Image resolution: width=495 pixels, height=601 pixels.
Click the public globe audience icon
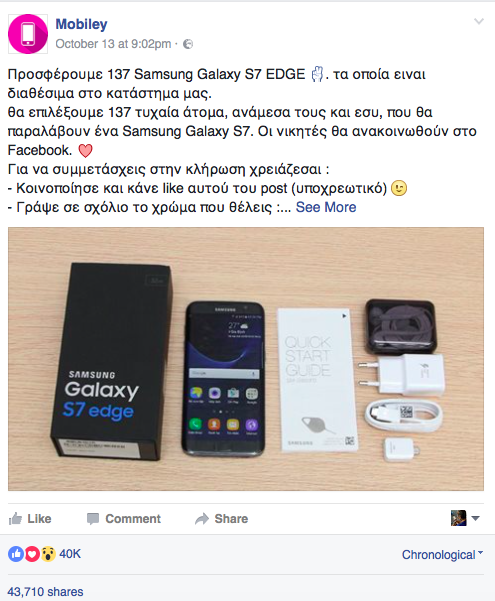188,44
